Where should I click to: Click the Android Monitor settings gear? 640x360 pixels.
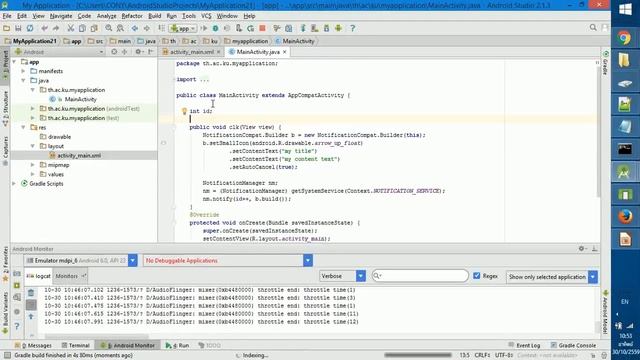pos(582,249)
